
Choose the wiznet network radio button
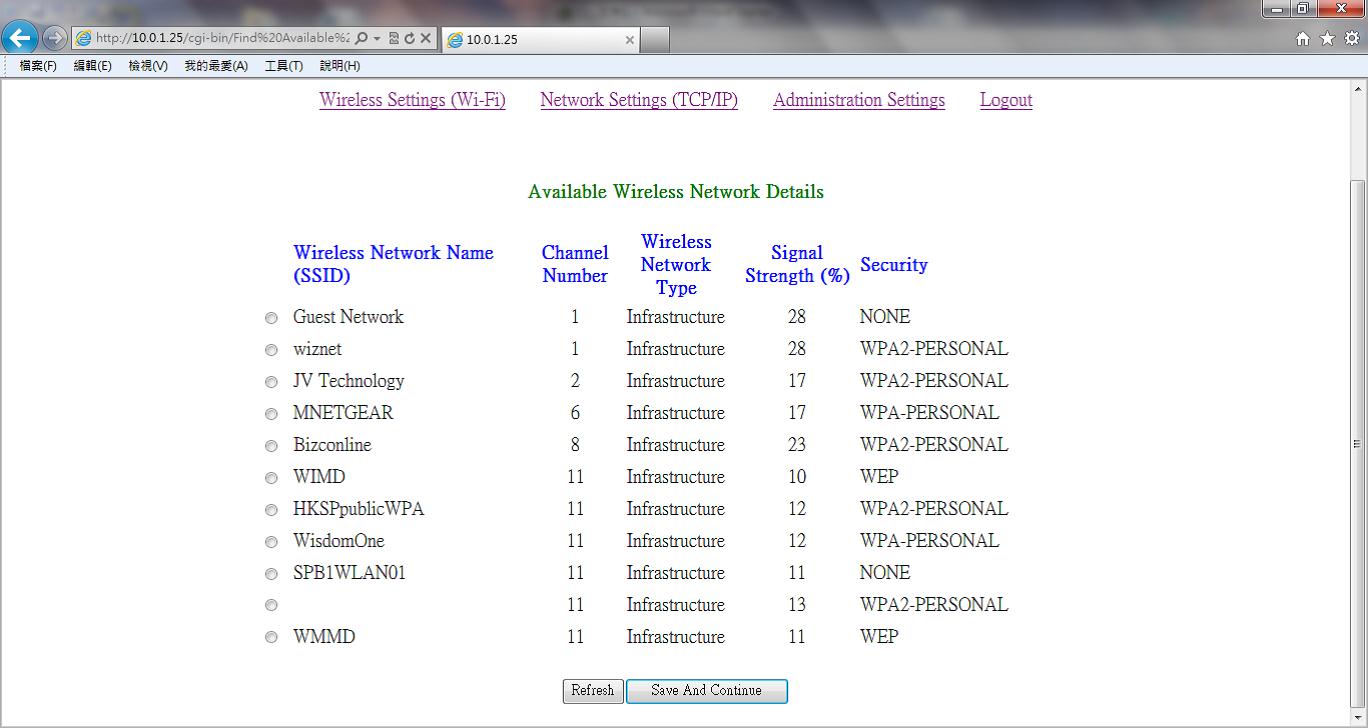coord(271,350)
